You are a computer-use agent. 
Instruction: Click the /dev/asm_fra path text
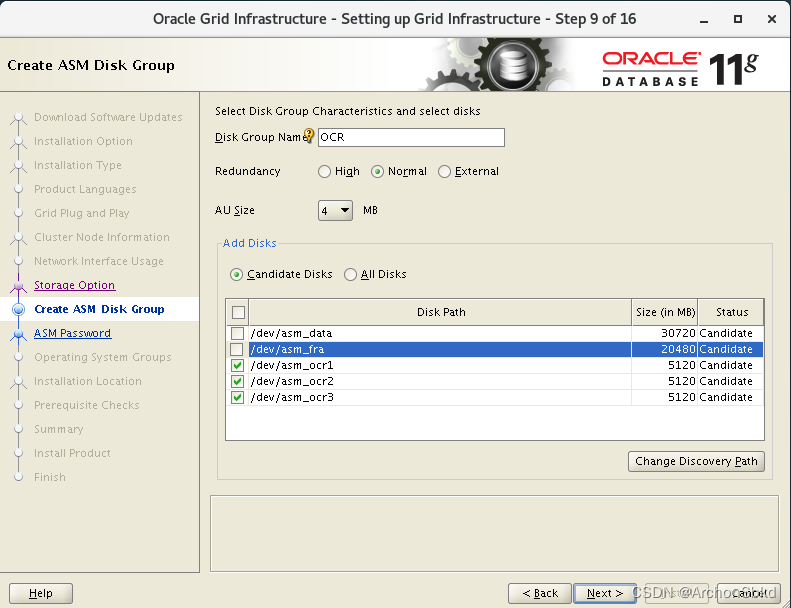(288, 349)
